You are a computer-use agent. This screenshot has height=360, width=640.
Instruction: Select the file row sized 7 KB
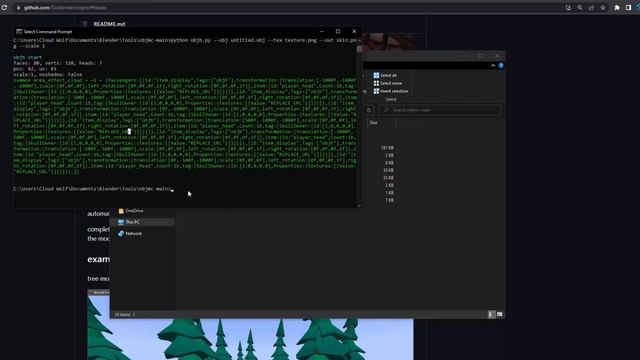point(389,200)
